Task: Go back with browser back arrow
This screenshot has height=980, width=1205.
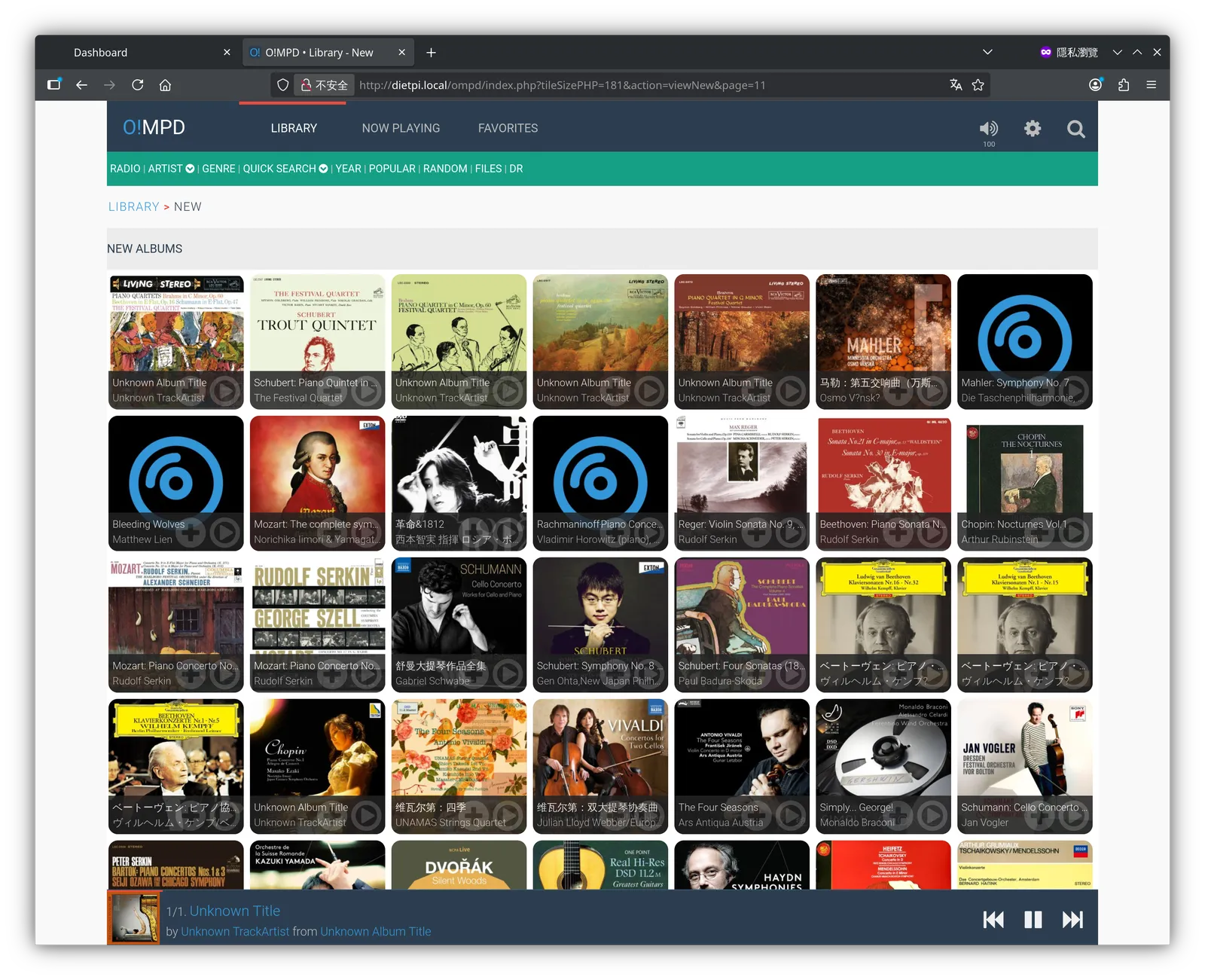Action: click(x=81, y=85)
